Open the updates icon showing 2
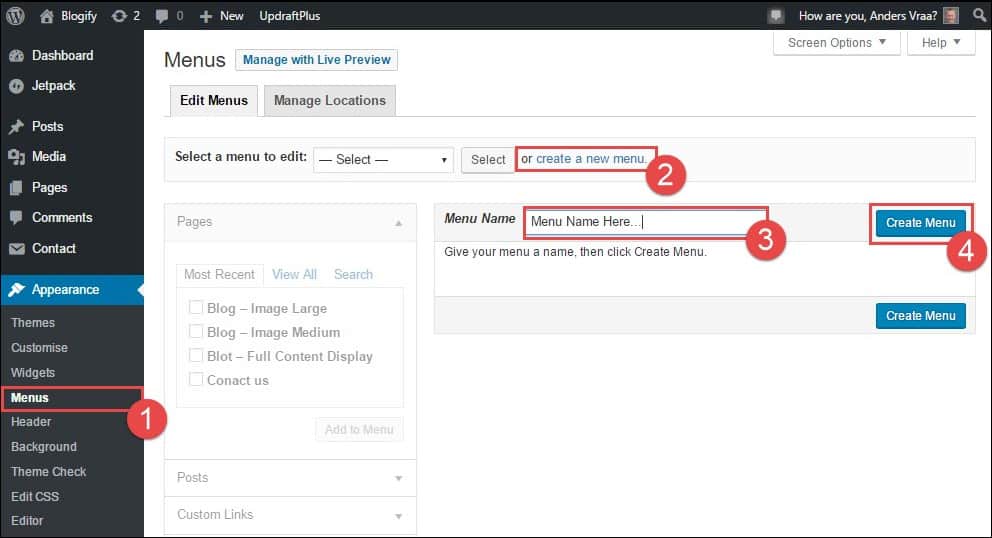Image resolution: width=992 pixels, height=538 pixels. 125,16
